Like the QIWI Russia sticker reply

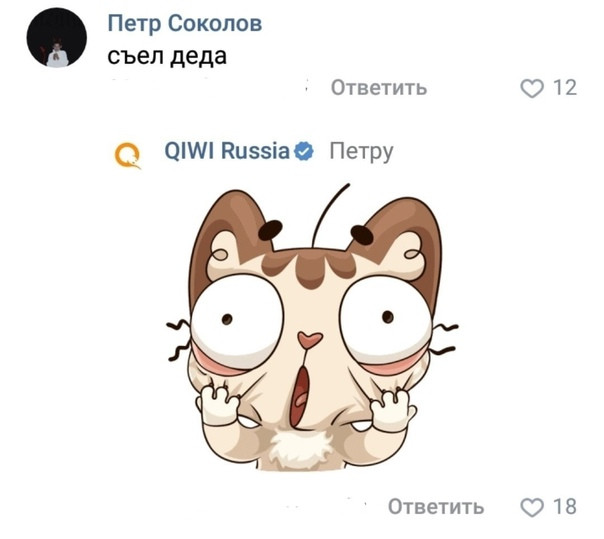point(532,507)
